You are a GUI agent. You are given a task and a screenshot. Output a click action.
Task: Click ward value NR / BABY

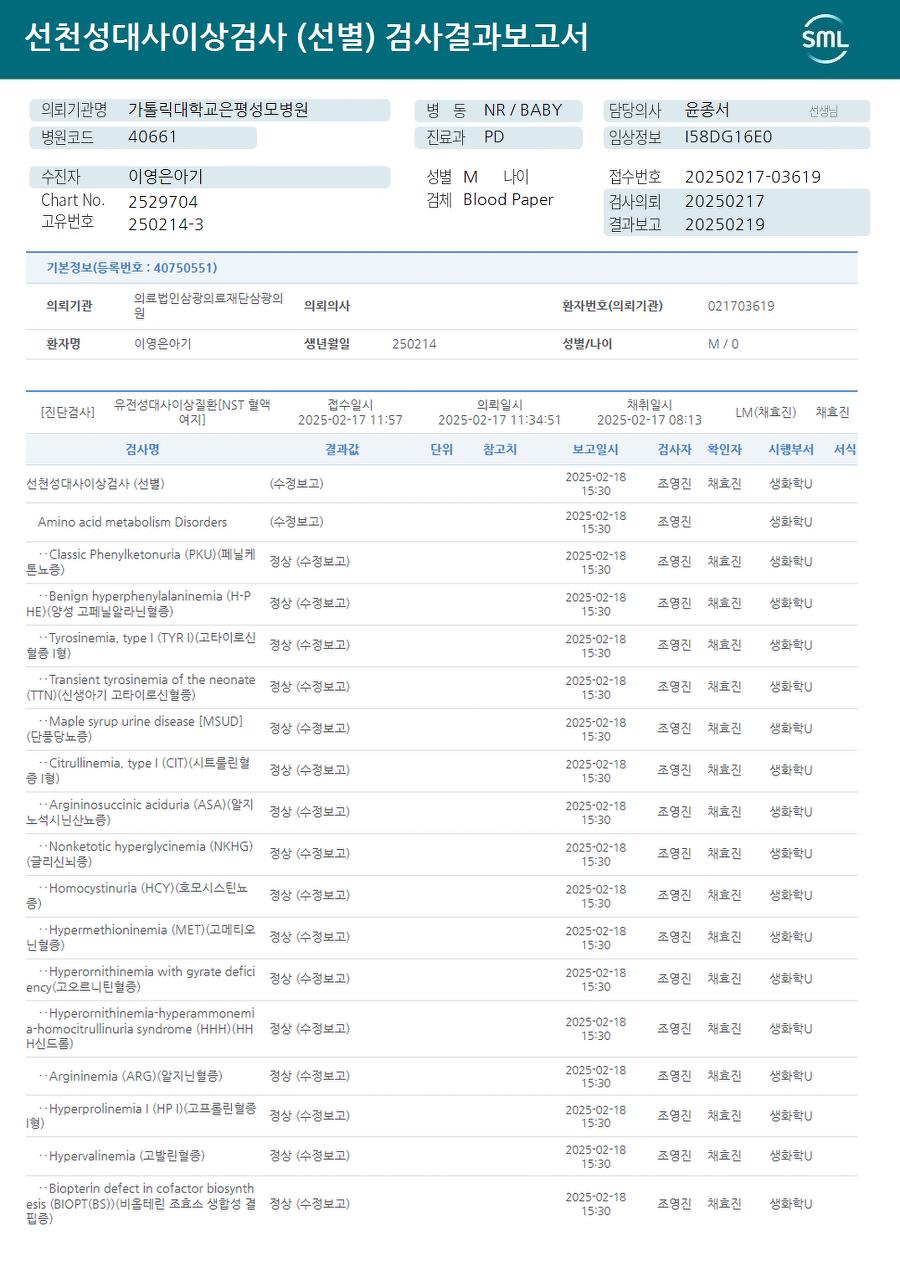pos(523,110)
